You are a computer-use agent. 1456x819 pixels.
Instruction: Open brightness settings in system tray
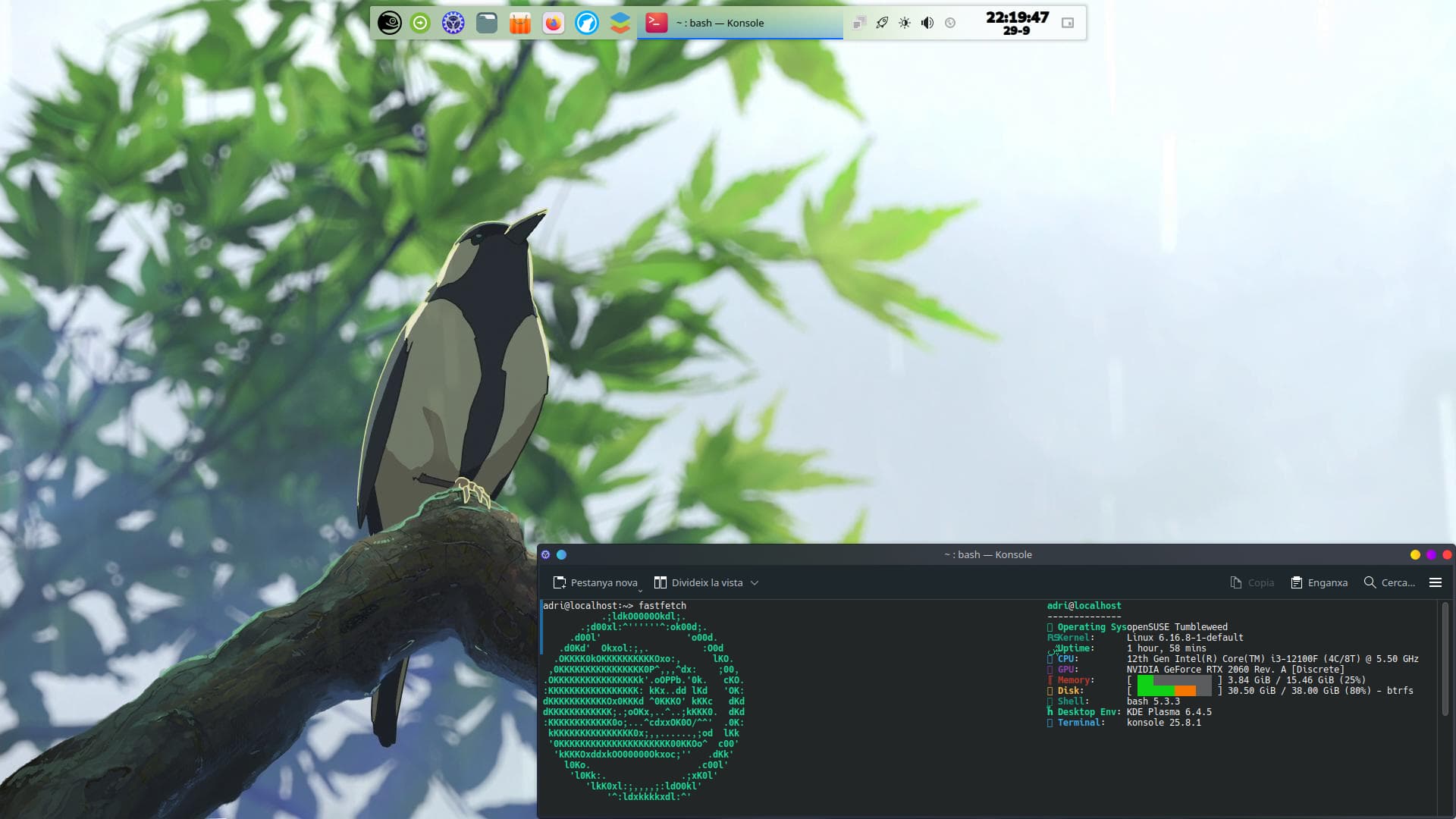905,23
